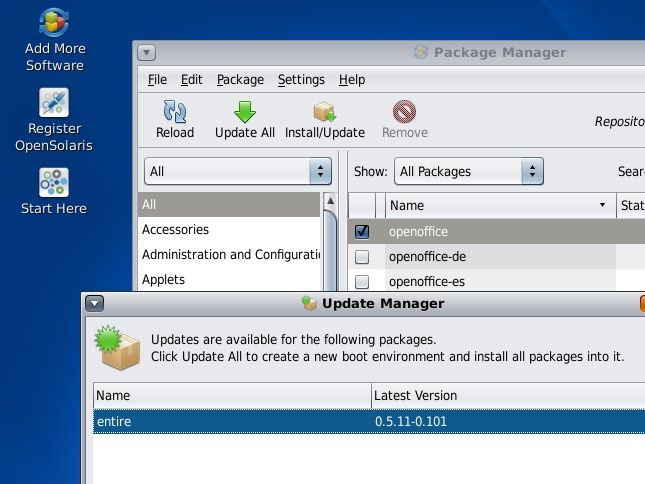Viewport: 645px width, 484px height.
Task: Open the Edit menu
Action: pos(191,80)
